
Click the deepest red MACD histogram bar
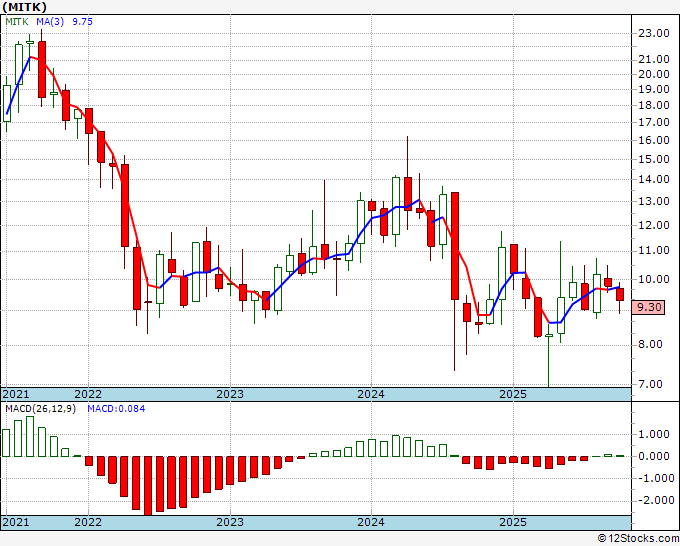[x=148, y=485]
